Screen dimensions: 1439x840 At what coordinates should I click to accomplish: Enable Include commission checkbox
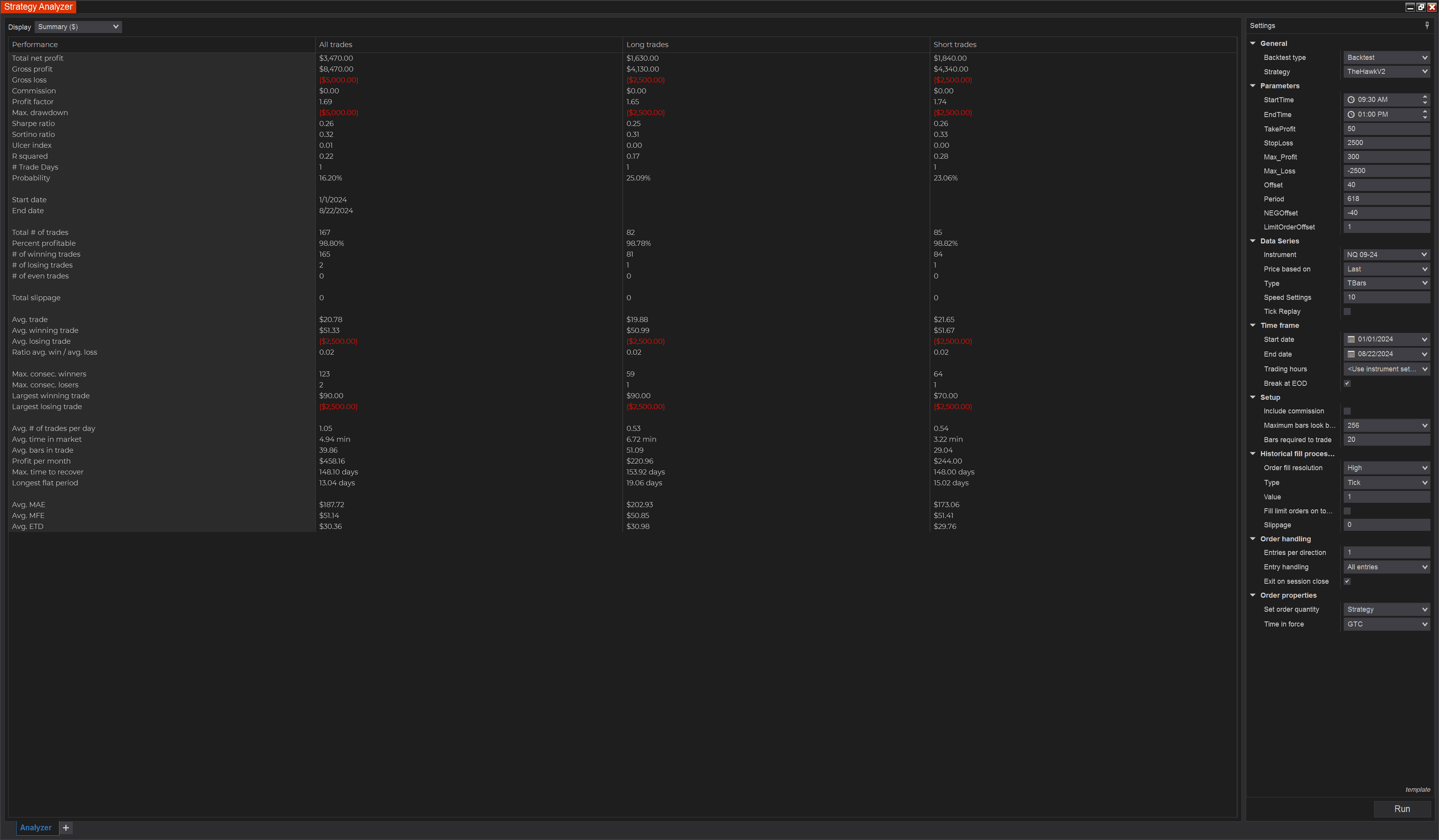[x=1347, y=411]
